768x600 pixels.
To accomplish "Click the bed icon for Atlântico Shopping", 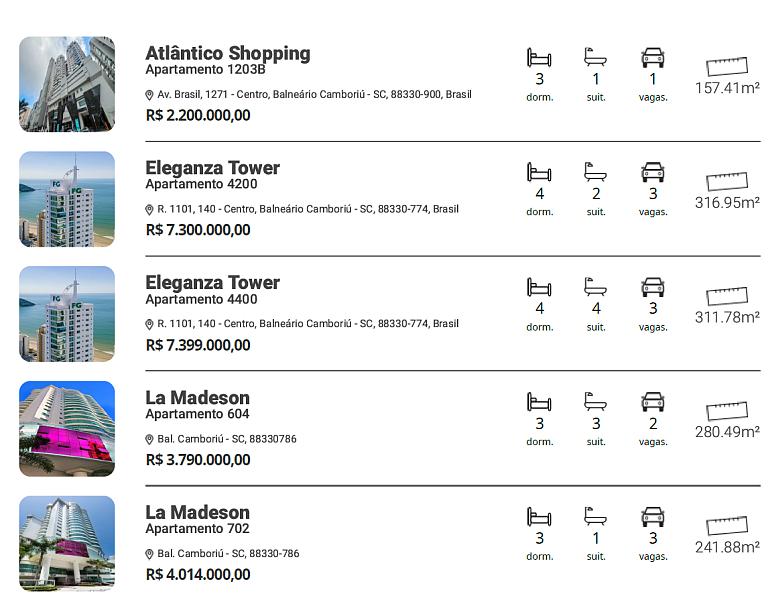I will click(x=539, y=58).
